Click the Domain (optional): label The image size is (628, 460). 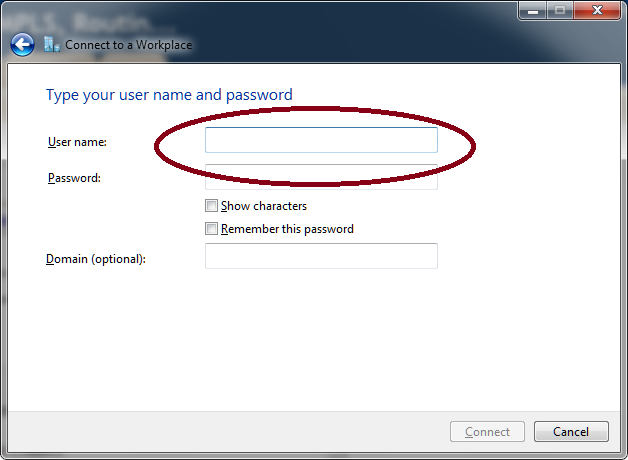click(96, 259)
